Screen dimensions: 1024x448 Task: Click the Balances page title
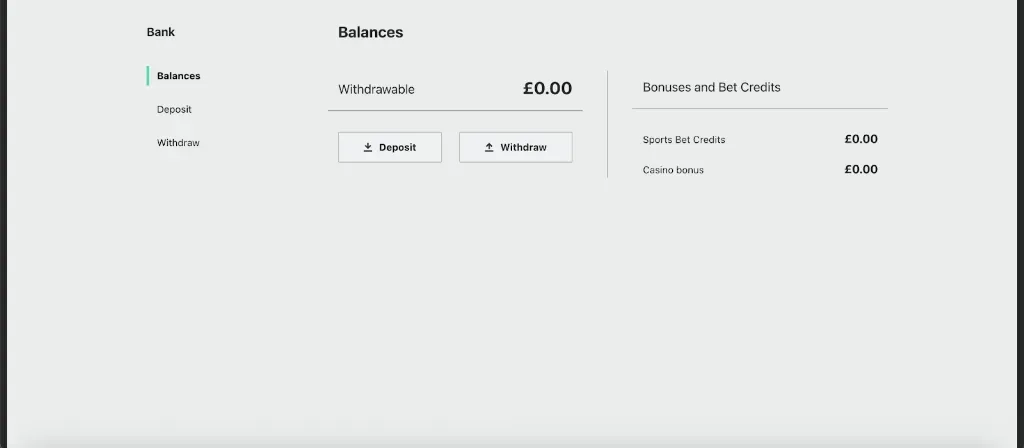[x=371, y=32]
